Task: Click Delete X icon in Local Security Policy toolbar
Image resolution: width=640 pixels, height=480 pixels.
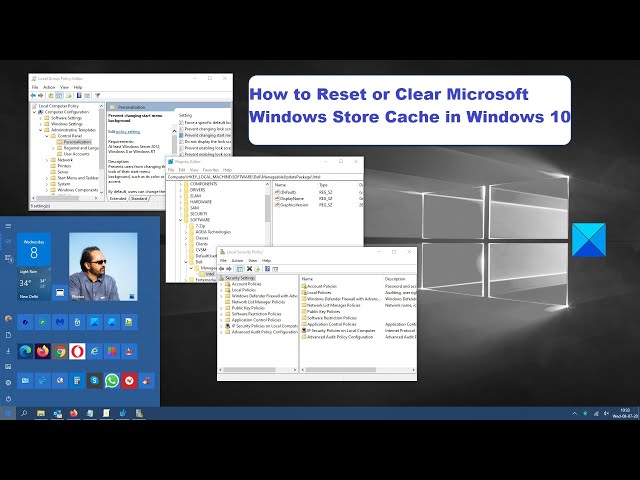Action: coord(249,269)
